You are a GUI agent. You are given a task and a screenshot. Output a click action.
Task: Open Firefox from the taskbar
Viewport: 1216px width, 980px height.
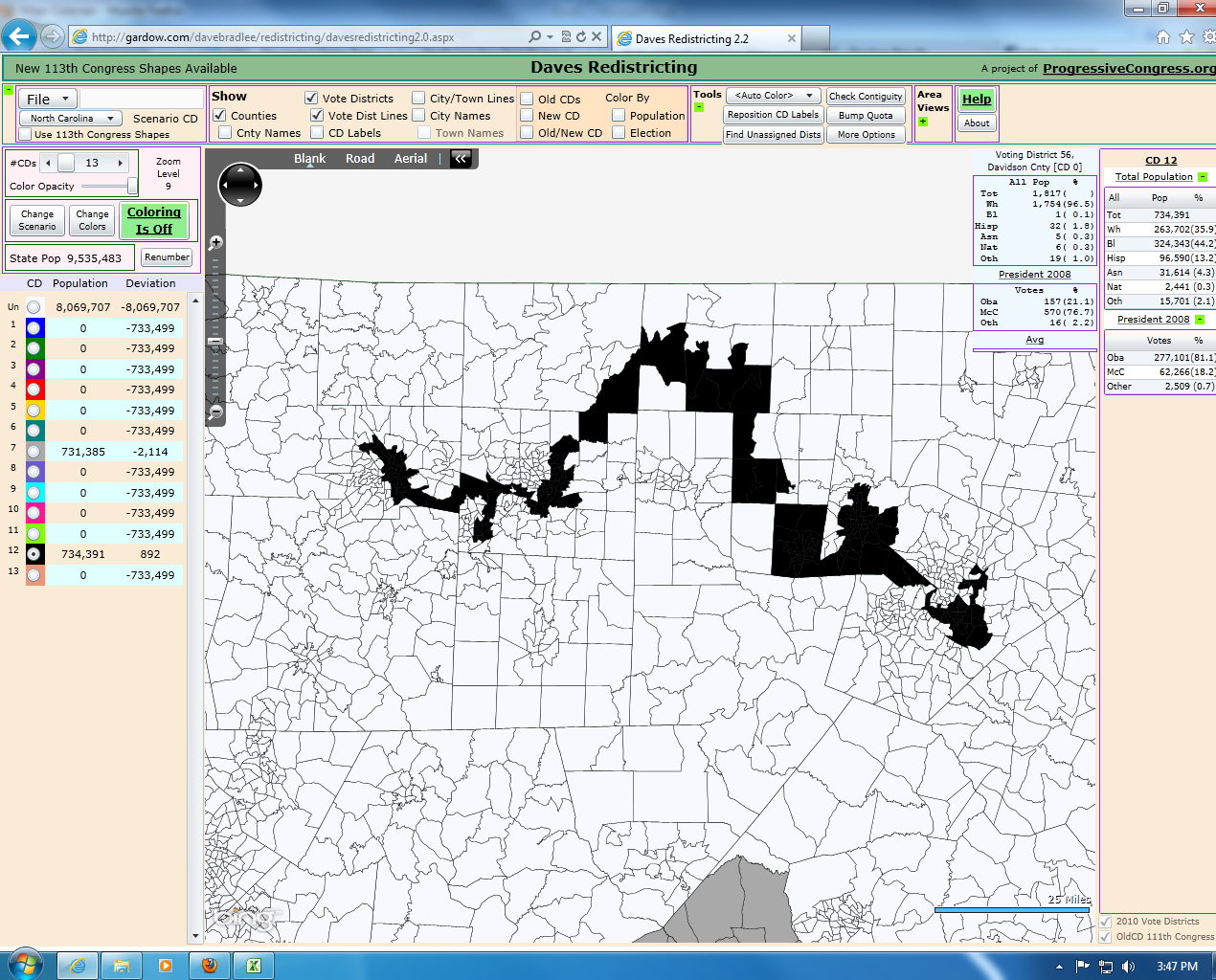point(210,966)
